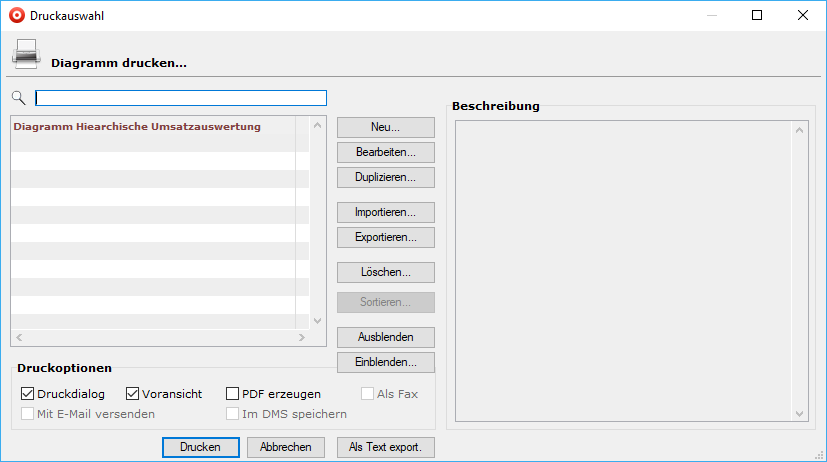Click the printer icon in header
The image size is (827, 462).
pyautogui.click(x=26, y=54)
